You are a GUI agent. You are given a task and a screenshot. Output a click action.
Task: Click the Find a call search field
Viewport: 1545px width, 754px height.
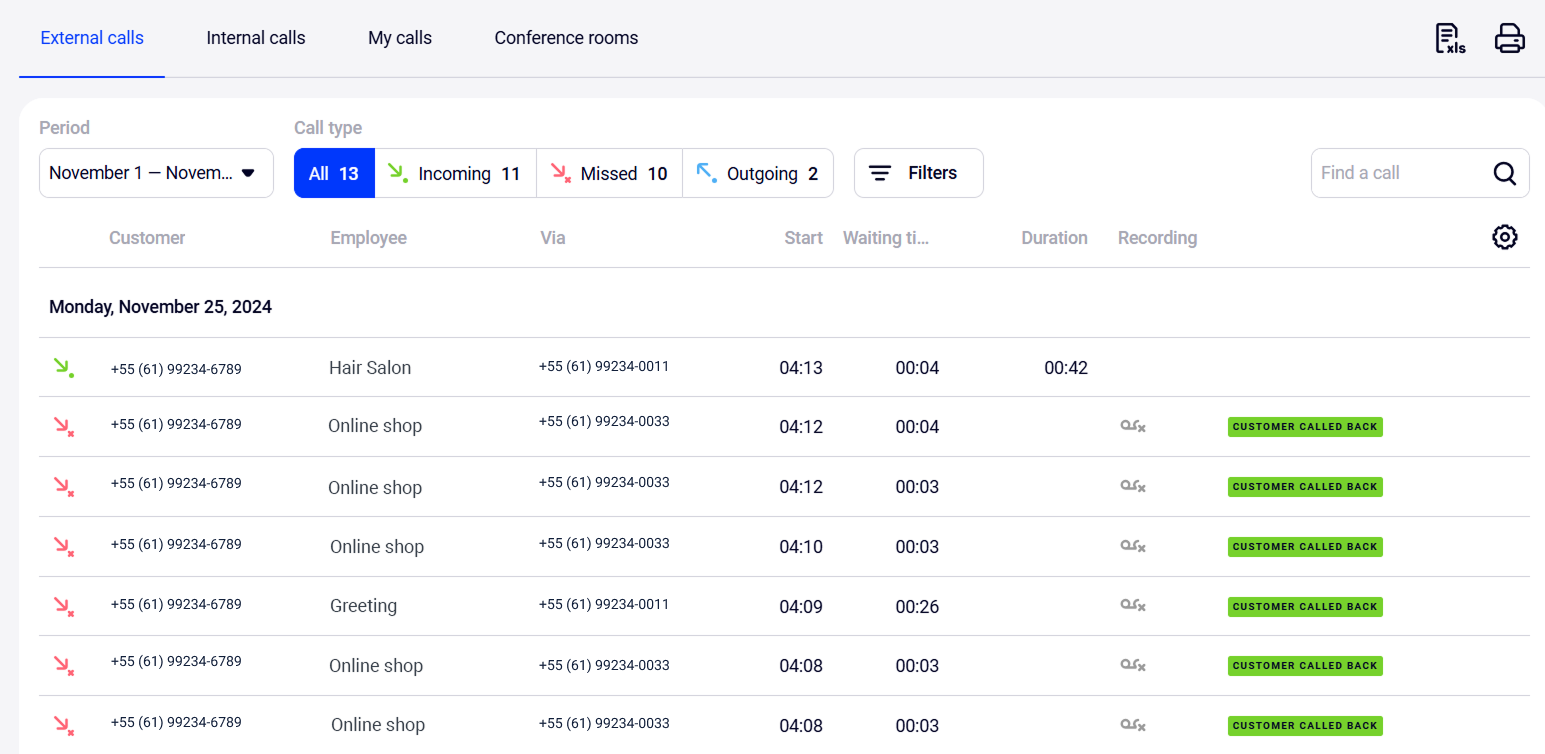coord(1400,173)
